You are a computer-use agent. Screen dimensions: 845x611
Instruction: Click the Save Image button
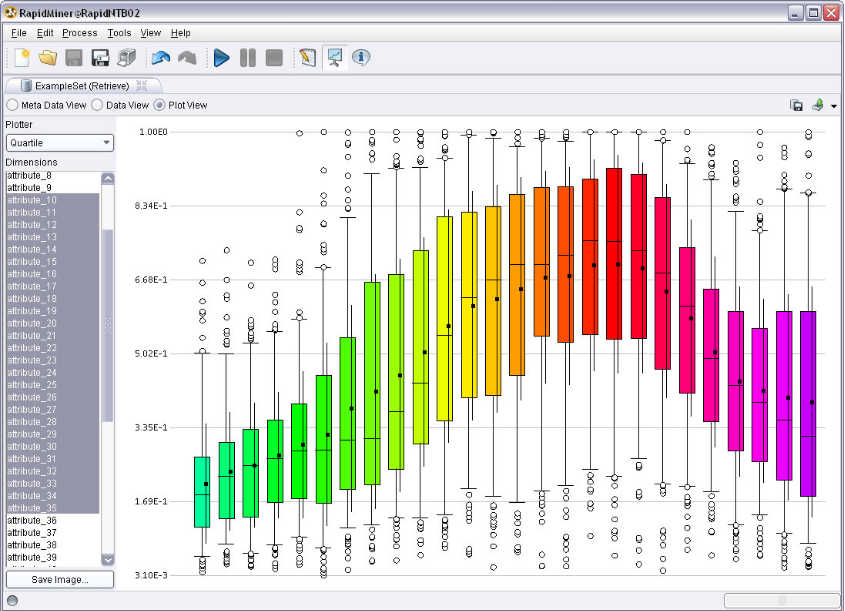click(59, 579)
